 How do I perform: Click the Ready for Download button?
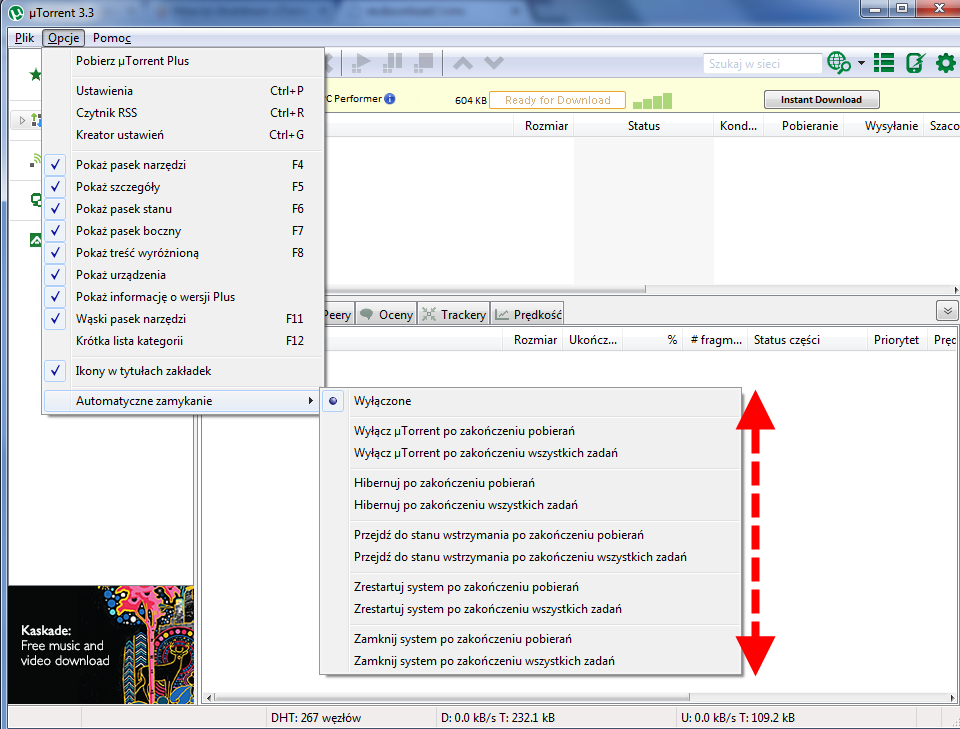click(557, 100)
